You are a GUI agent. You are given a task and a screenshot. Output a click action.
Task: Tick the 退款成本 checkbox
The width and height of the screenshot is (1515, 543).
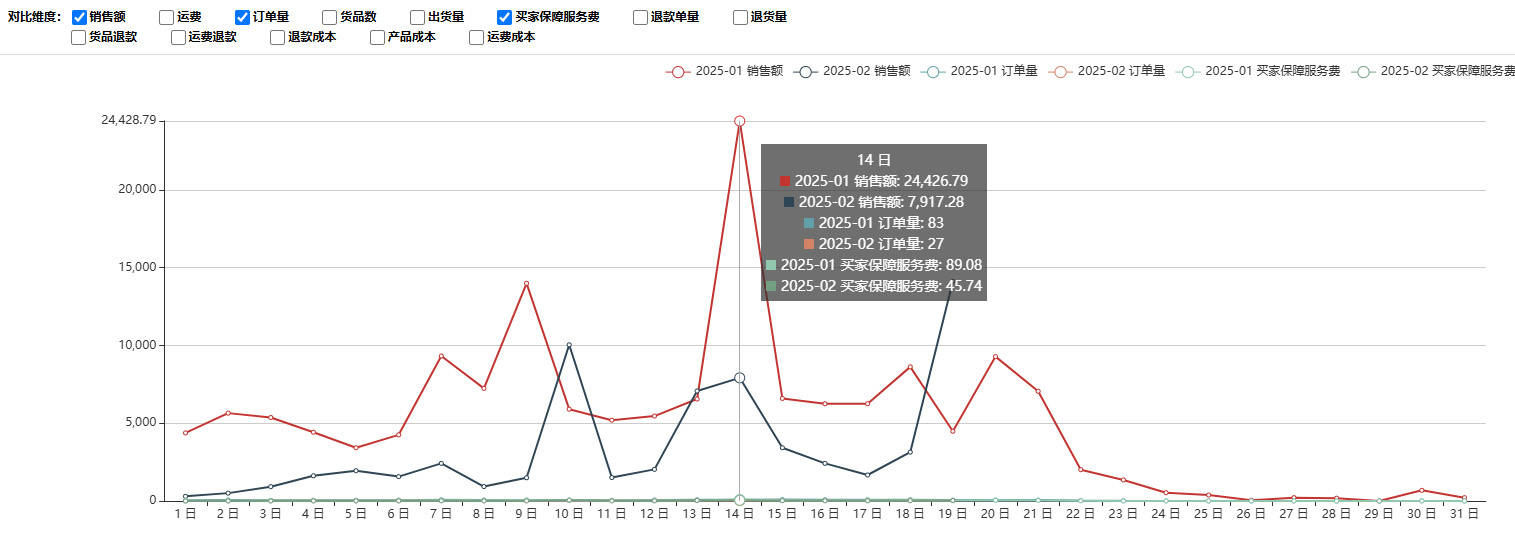coord(277,37)
